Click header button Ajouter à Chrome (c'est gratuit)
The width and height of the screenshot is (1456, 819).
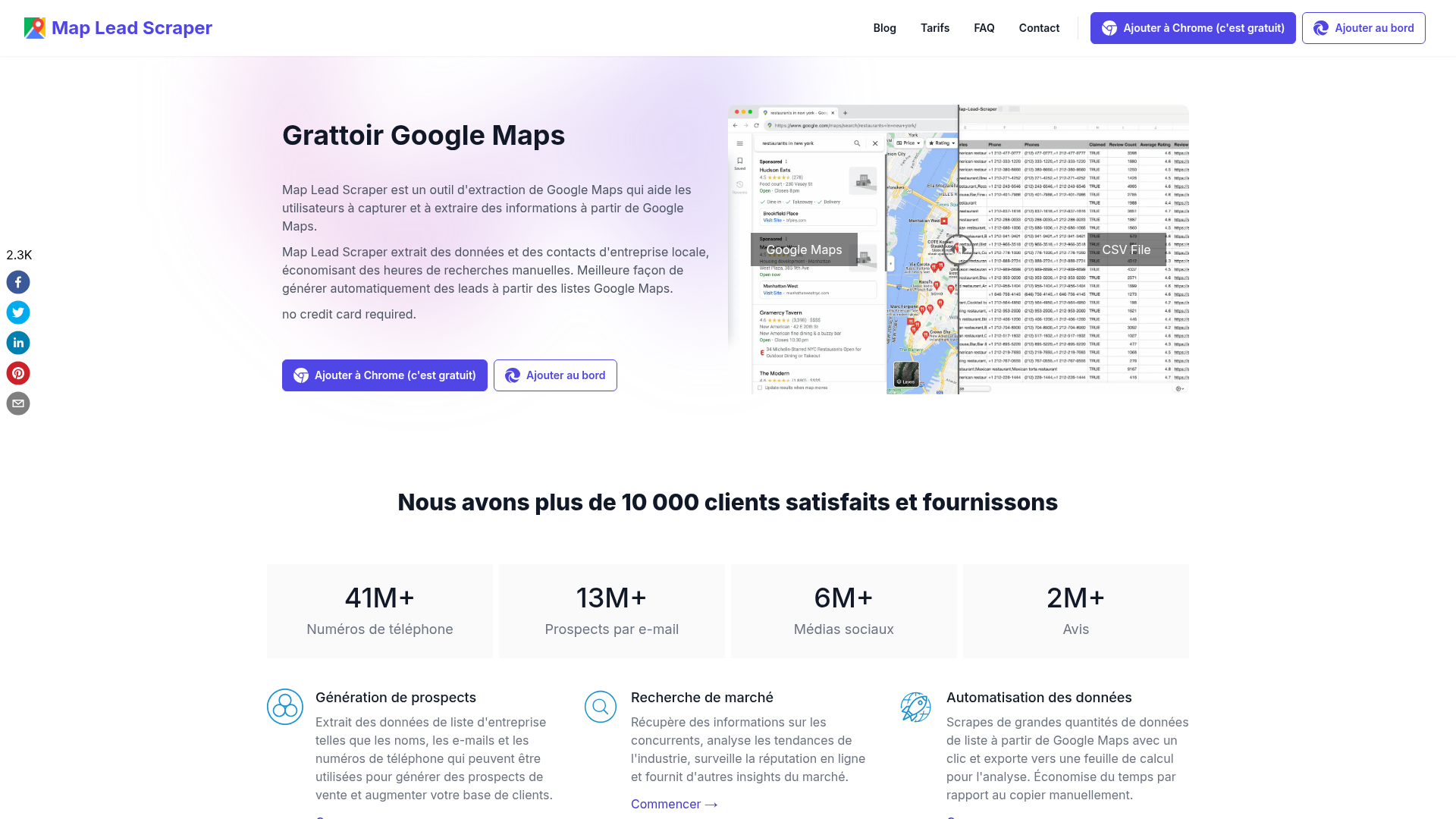(x=1193, y=28)
